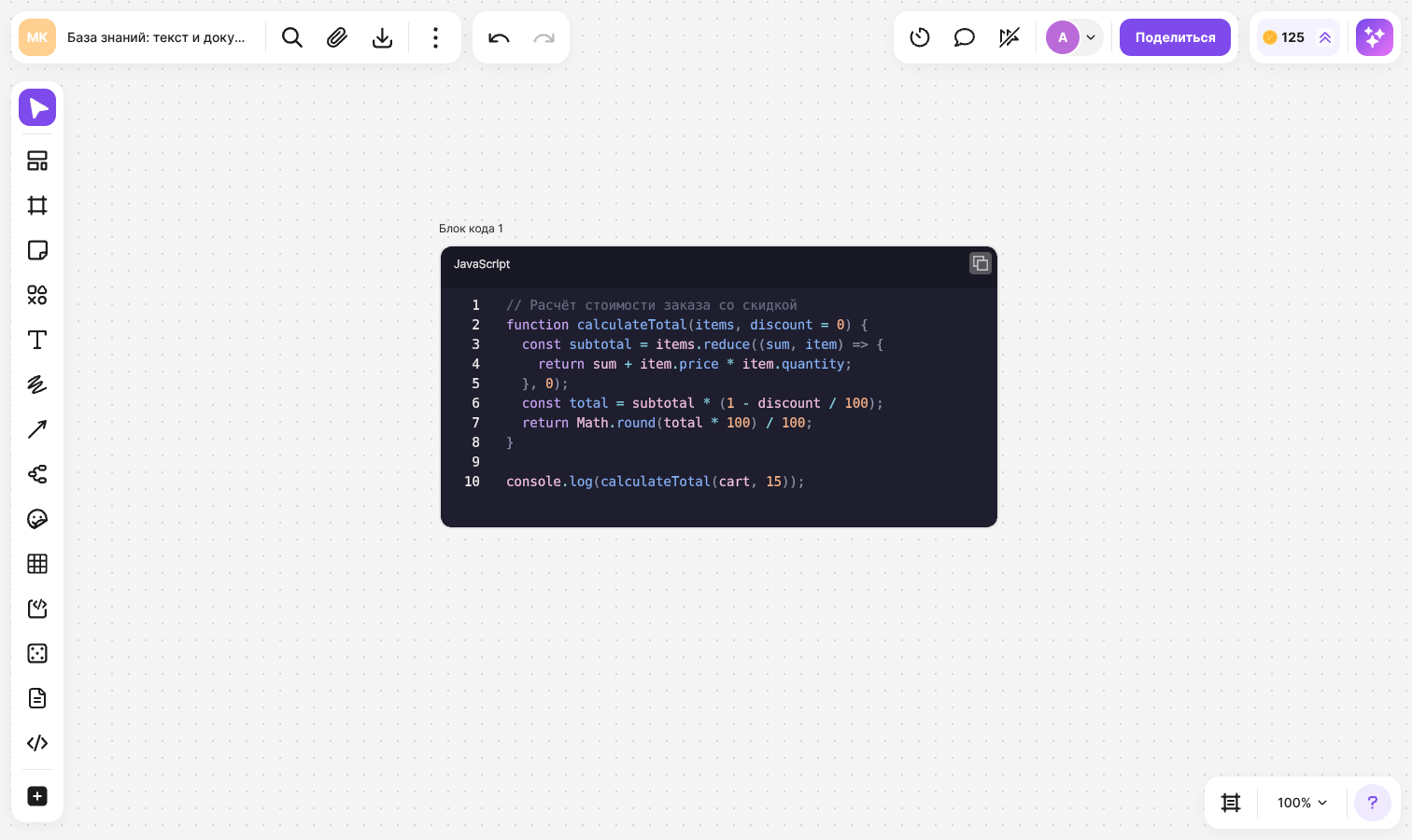The height and width of the screenshot is (840, 1412).
Task: Start the timer icon
Action: coord(920,37)
